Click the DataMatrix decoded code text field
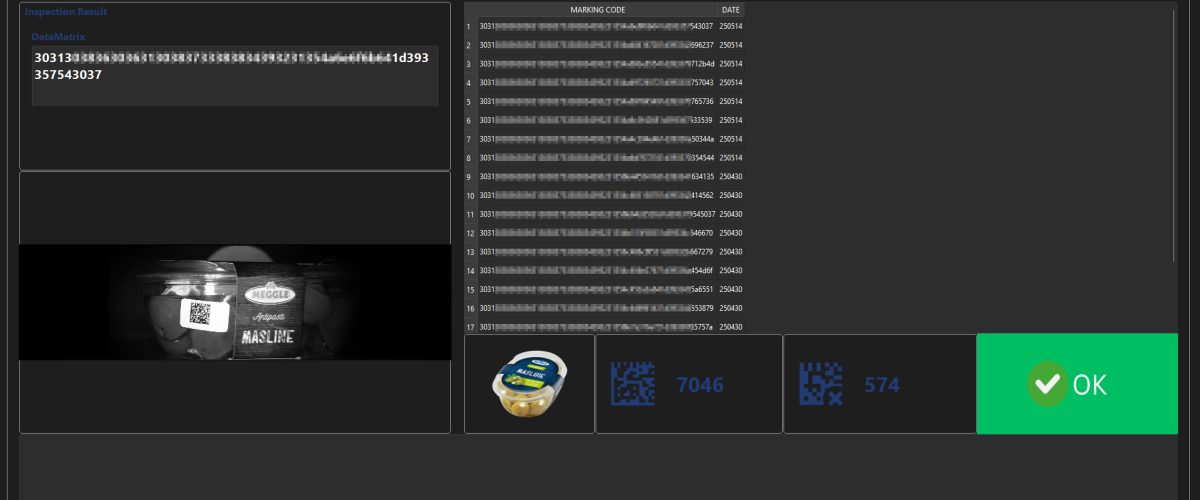Viewport: 1200px width, 500px height. coord(234,75)
